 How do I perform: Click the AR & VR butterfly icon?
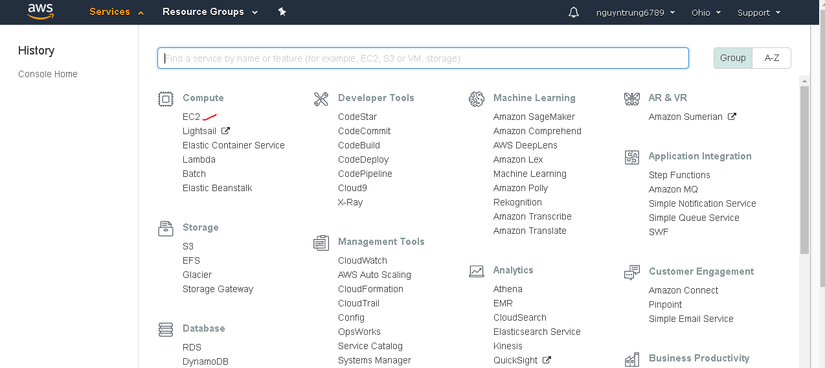click(631, 99)
